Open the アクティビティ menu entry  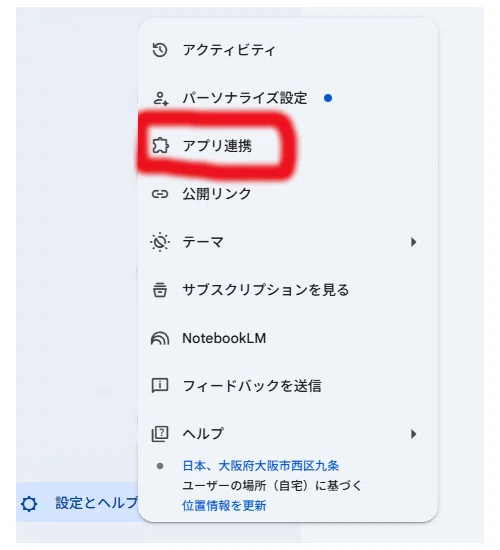pyautogui.click(x=288, y=50)
